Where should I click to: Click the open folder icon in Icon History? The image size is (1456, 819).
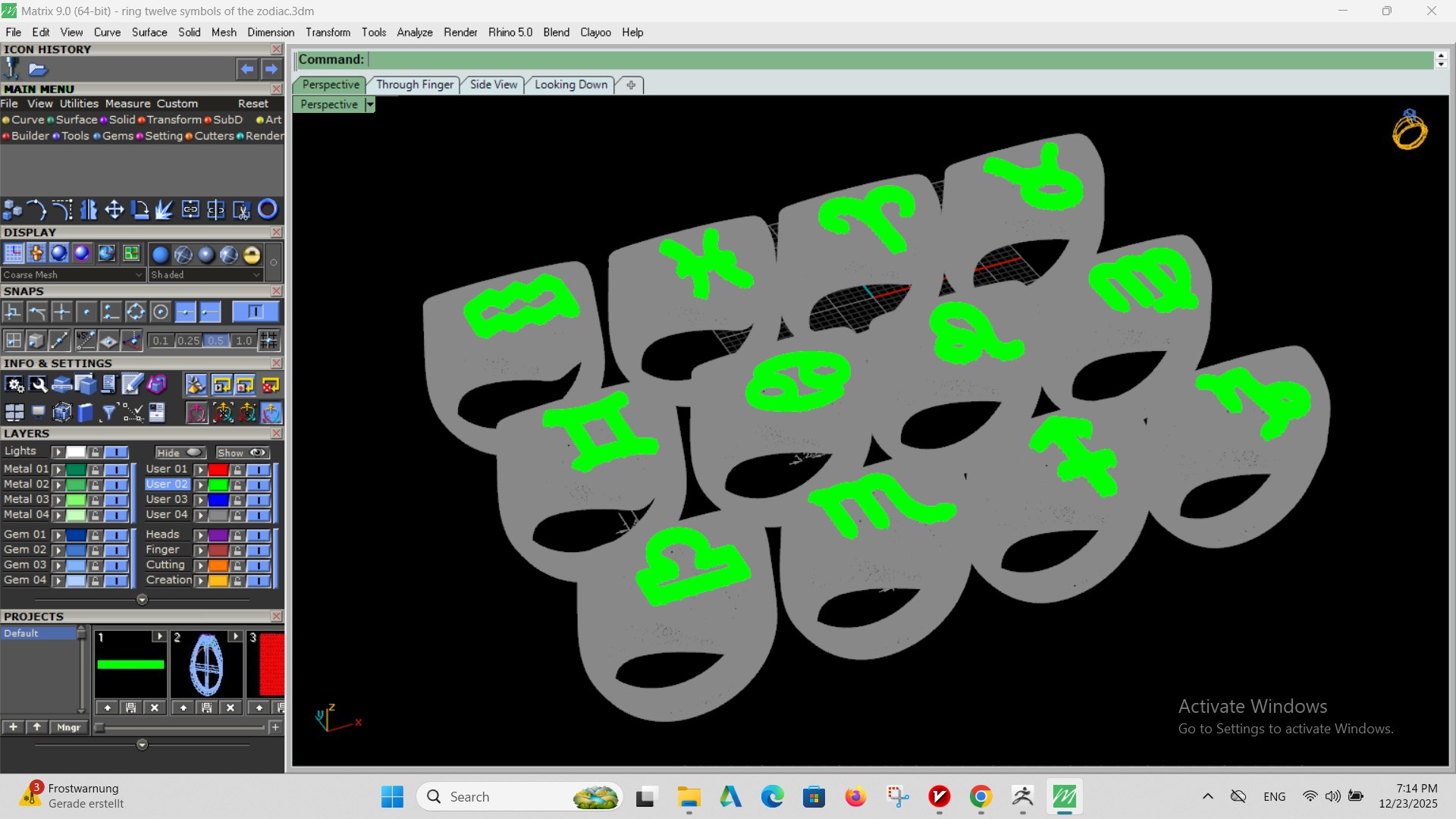pyautogui.click(x=38, y=70)
